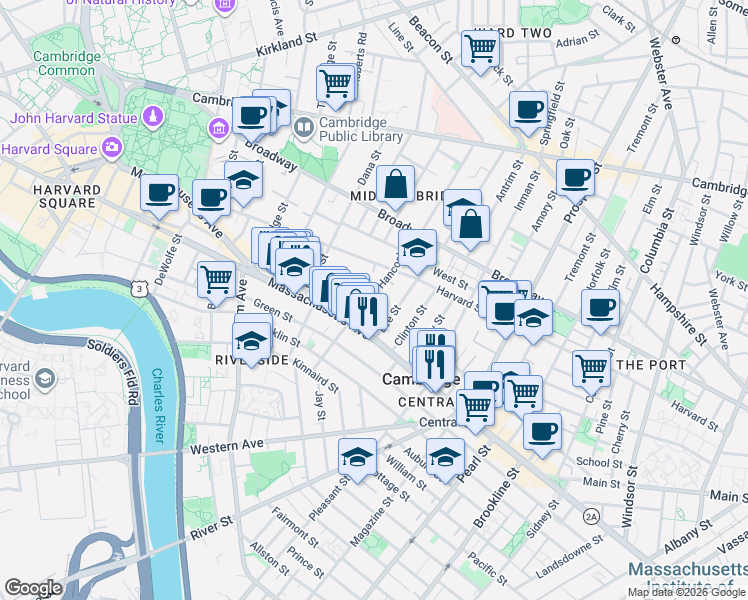Click the 'HARVARD SQUARE' neighborhood label

pos(67,197)
